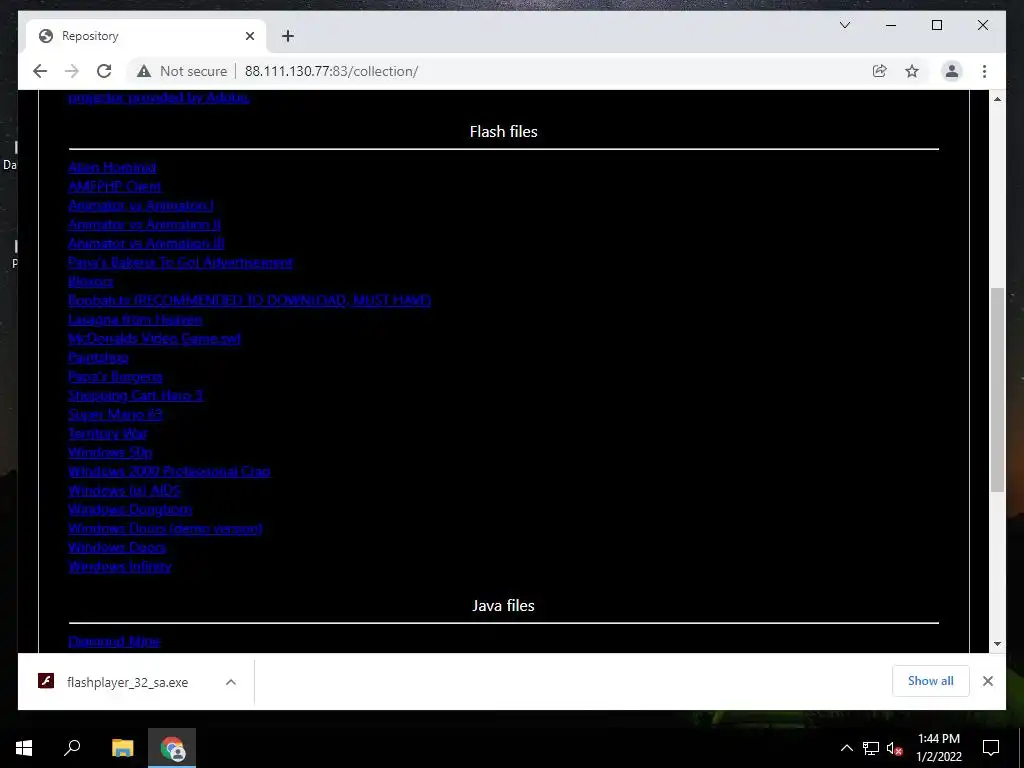Open the Super Mario 63 link

pos(115,414)
